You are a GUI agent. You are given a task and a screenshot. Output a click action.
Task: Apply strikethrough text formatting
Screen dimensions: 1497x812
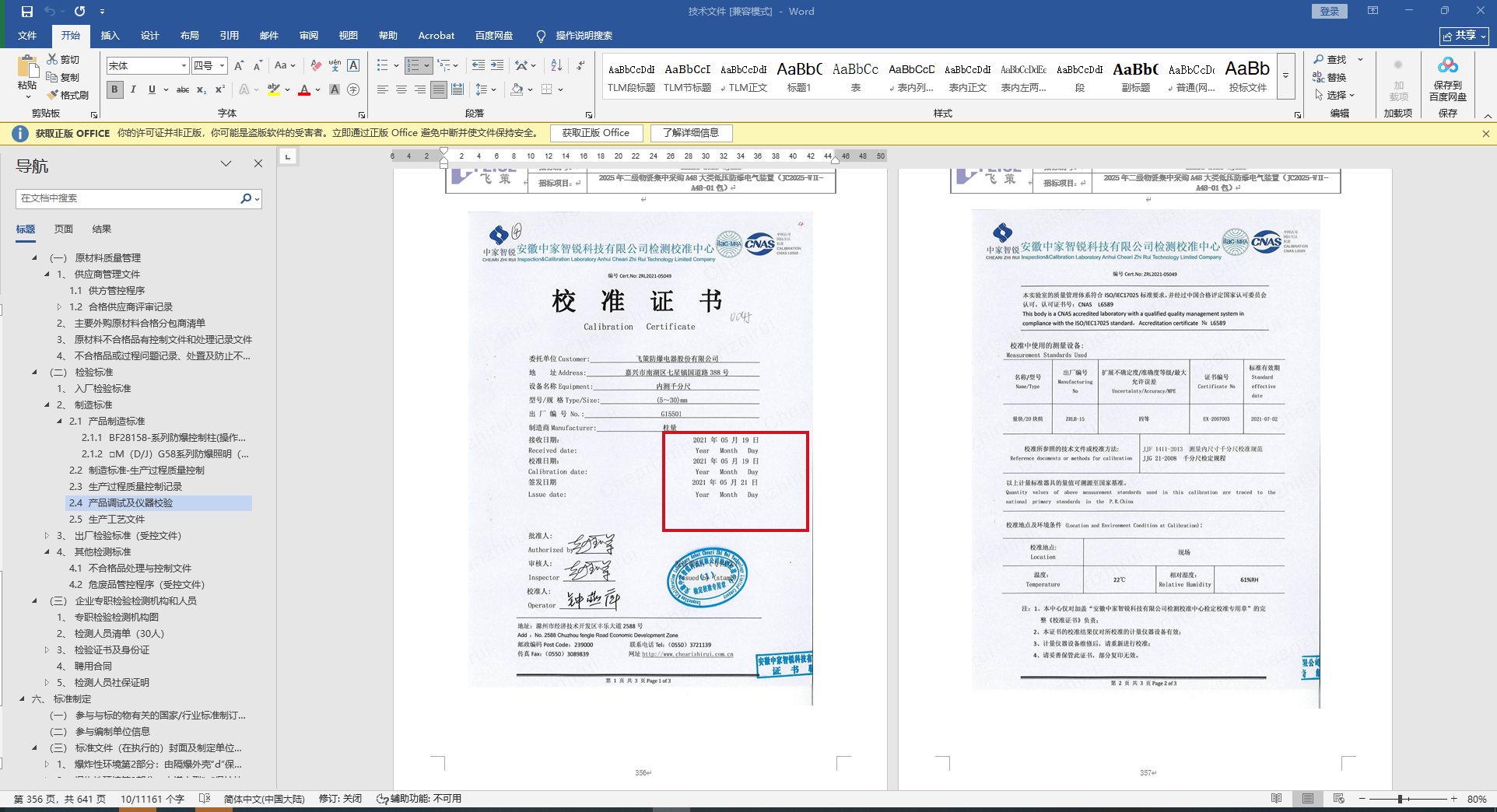tap(183, 89)
